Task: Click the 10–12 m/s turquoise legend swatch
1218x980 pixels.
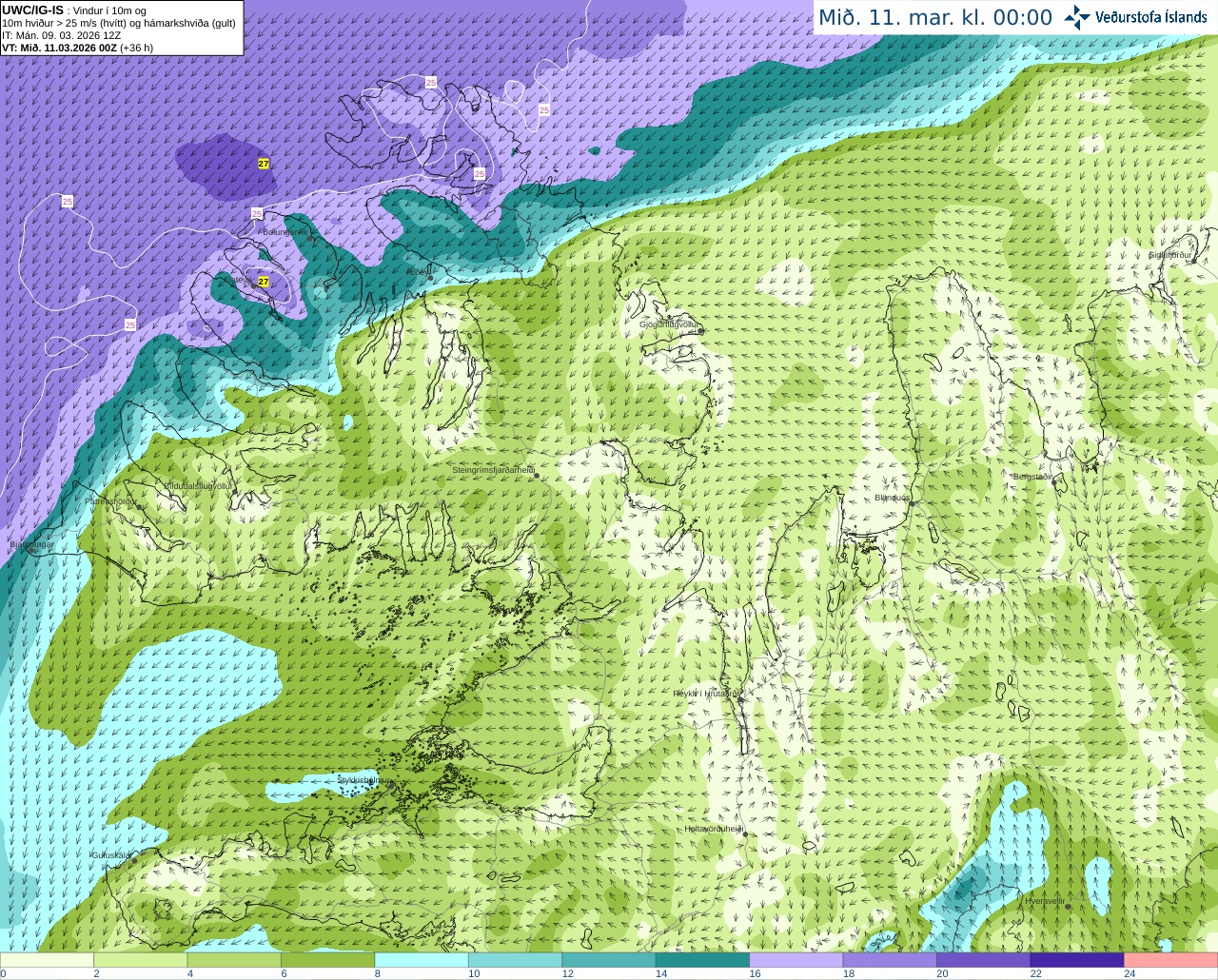Action: [515, 960]
